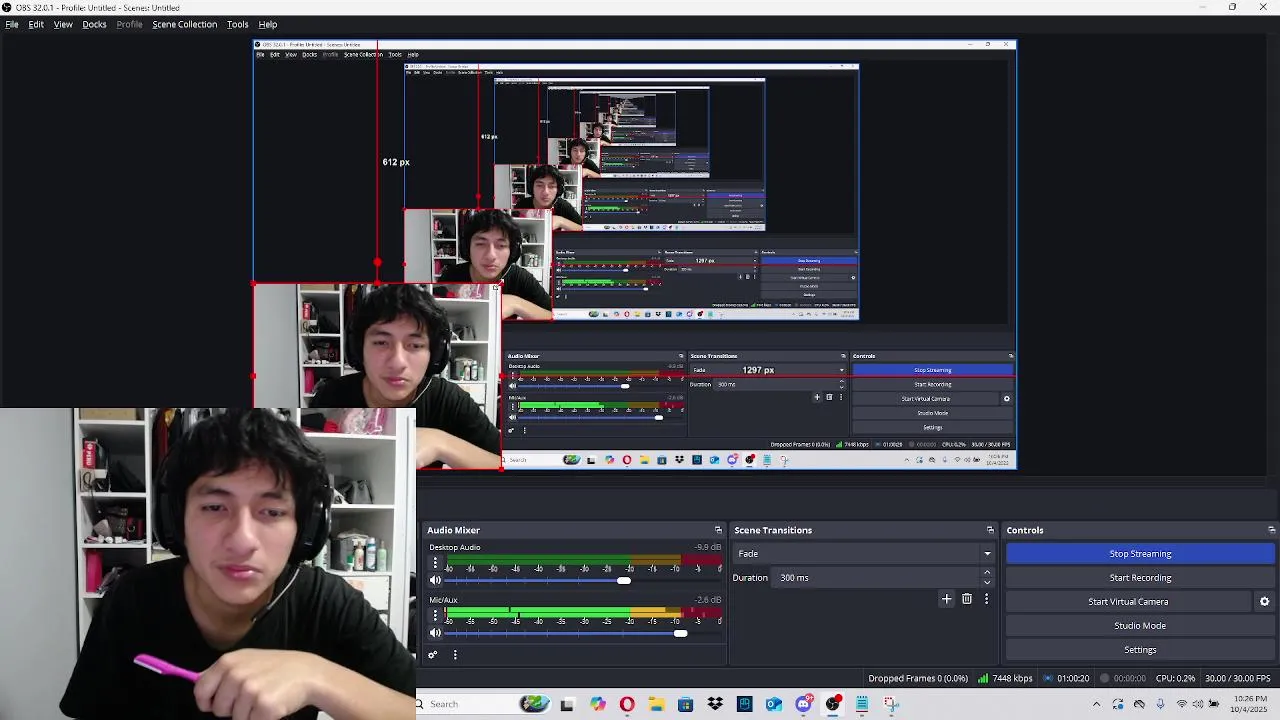
Task: Open Mic/Aux three-dot options menu
Action: [x=435, y=616]
